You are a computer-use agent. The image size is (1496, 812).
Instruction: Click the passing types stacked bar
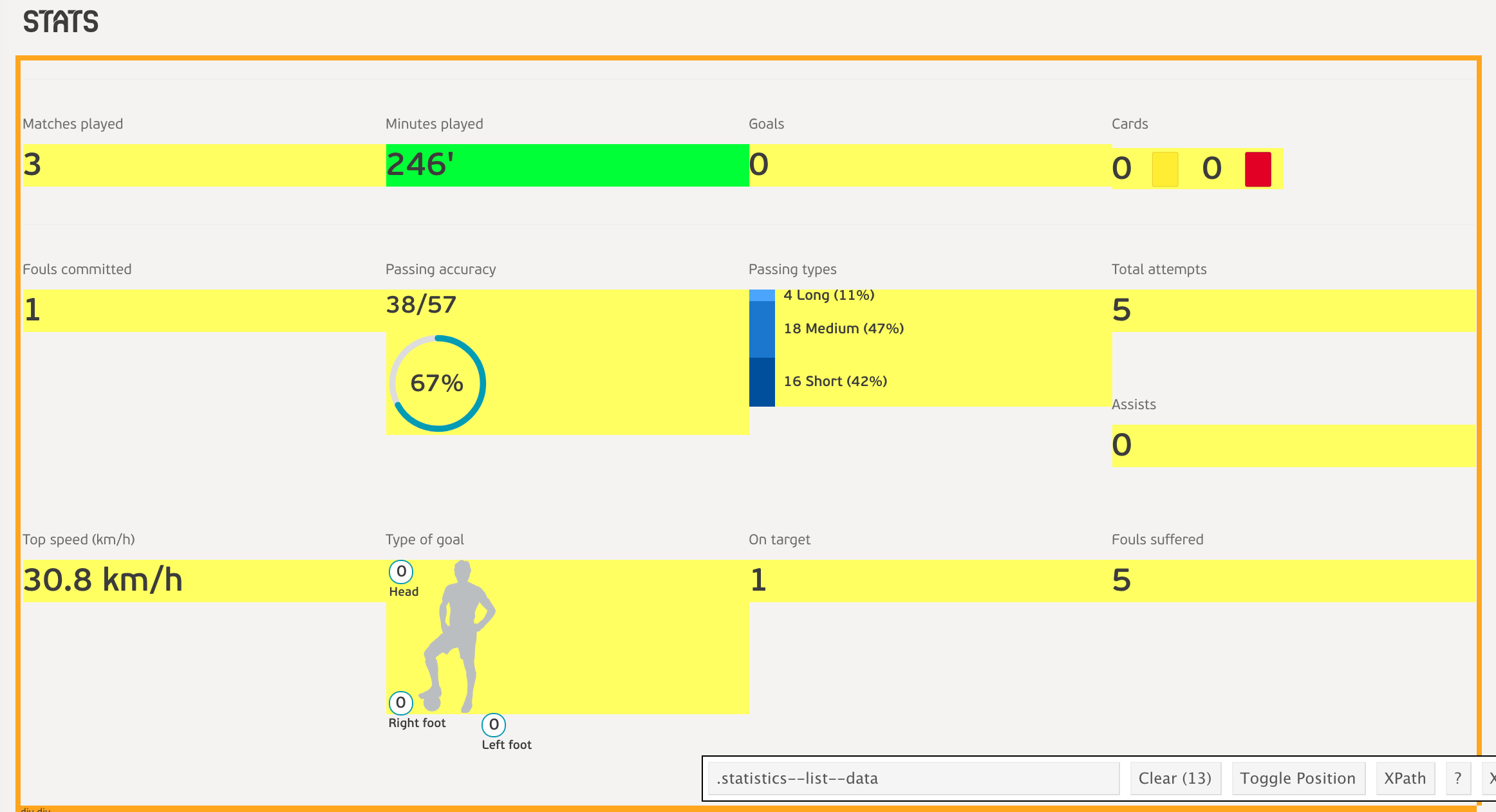(x=762, y=348)
